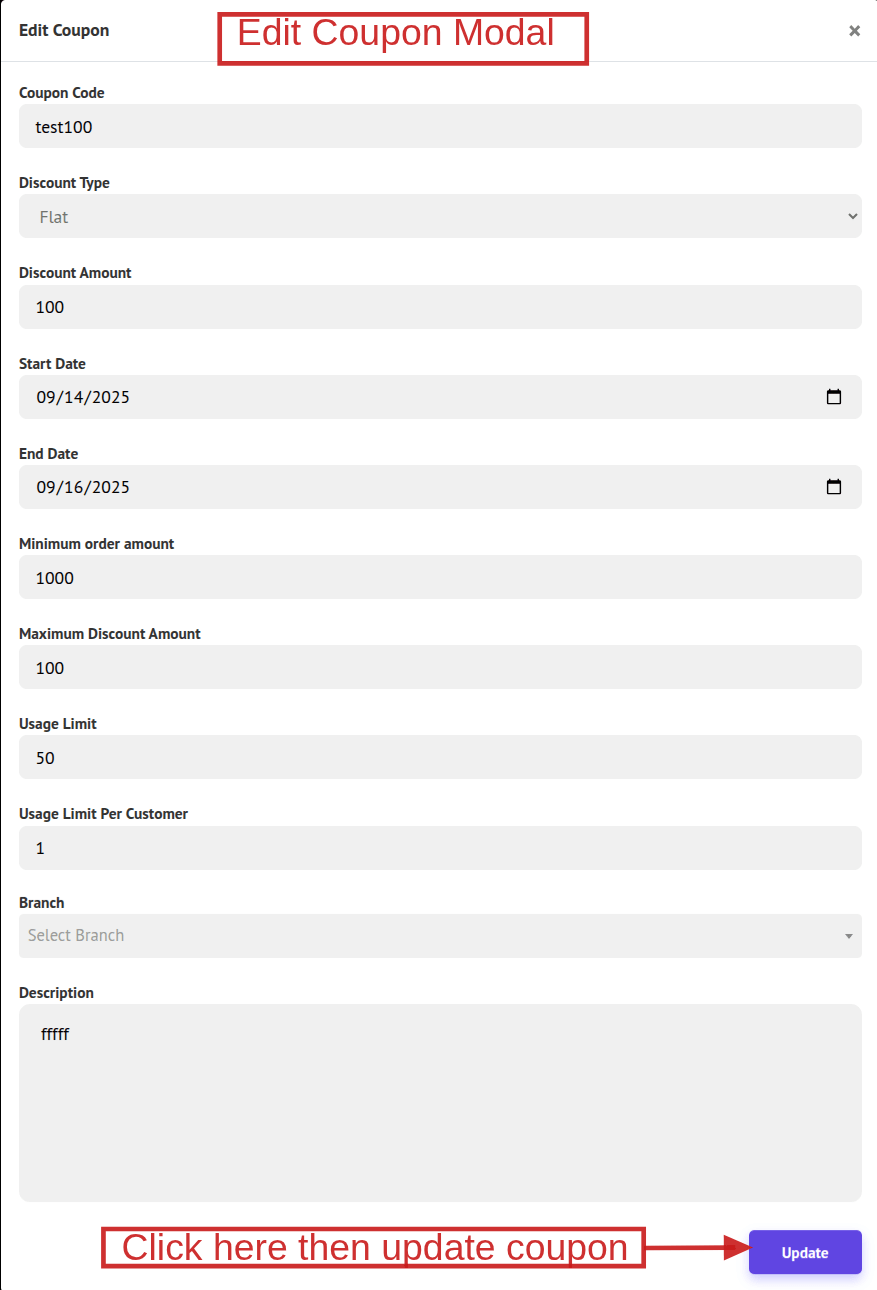Click the End Date field value
The width and height of the screenshot is (877, 1290).
(84, 487)
